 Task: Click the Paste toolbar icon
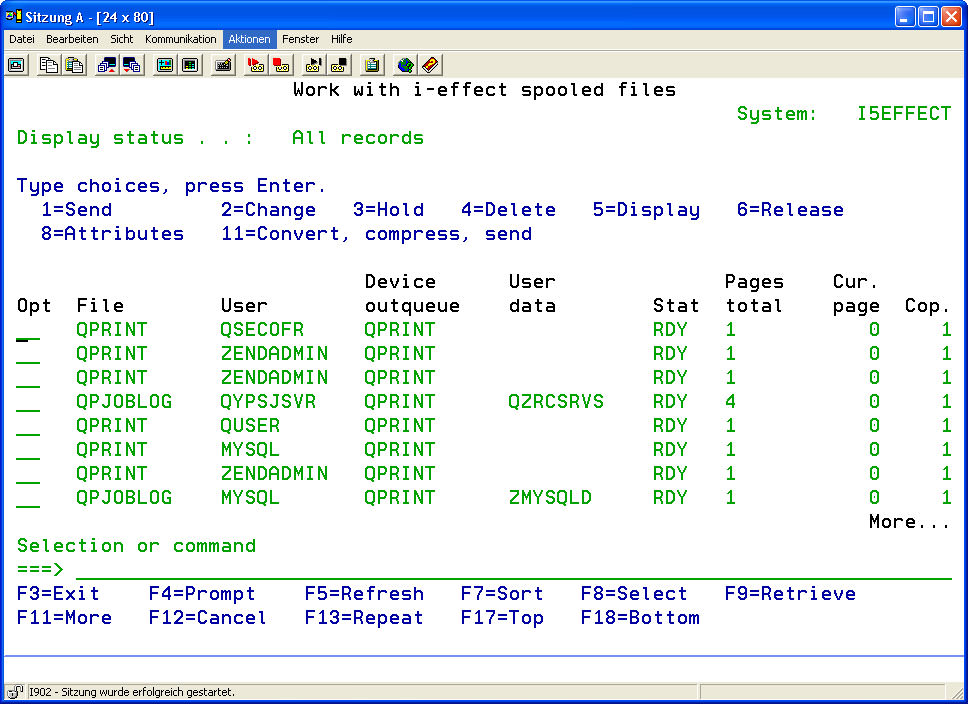coord(74,65)
